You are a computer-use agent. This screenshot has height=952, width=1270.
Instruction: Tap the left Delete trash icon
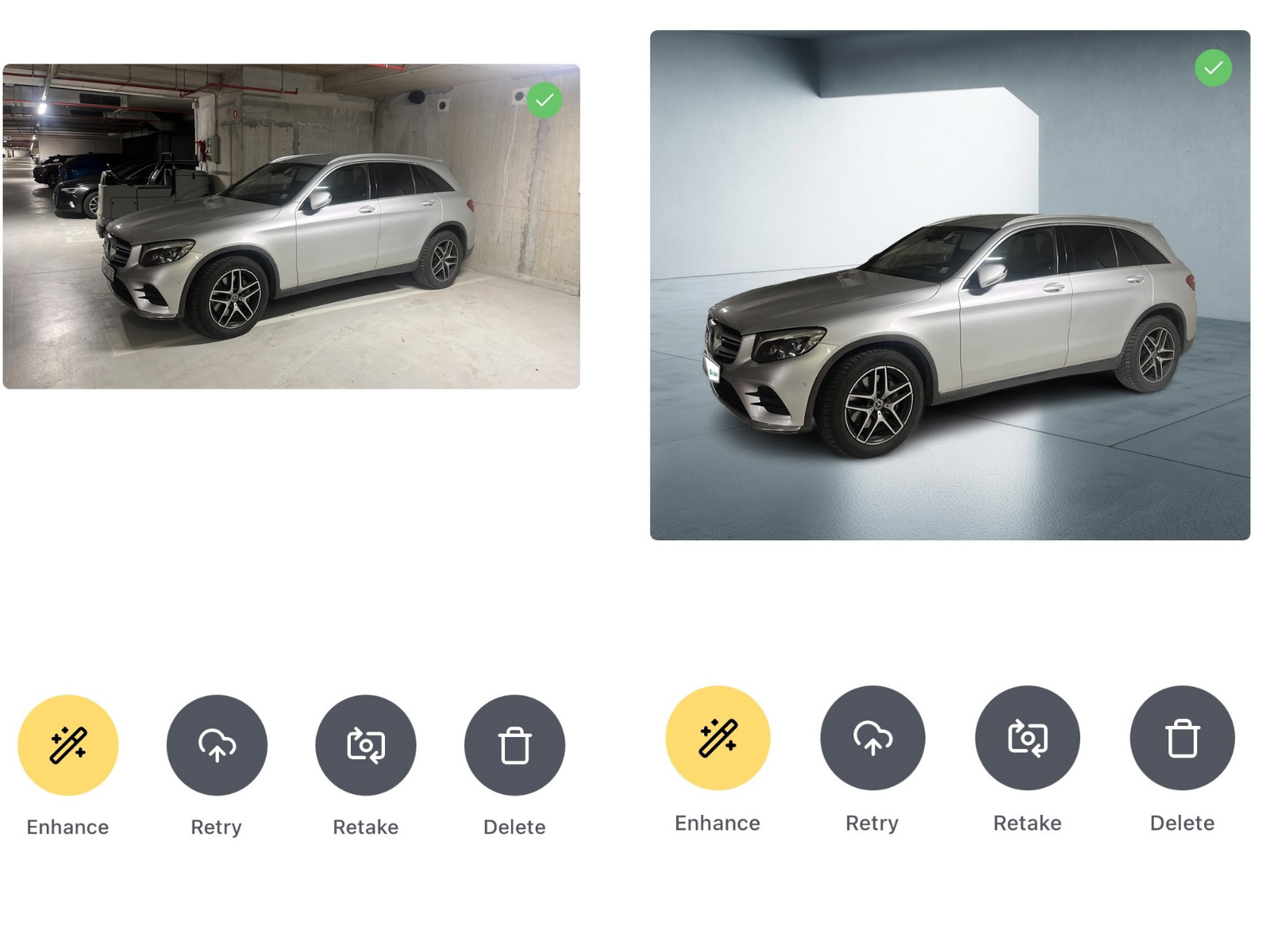(x=514, y=745)
